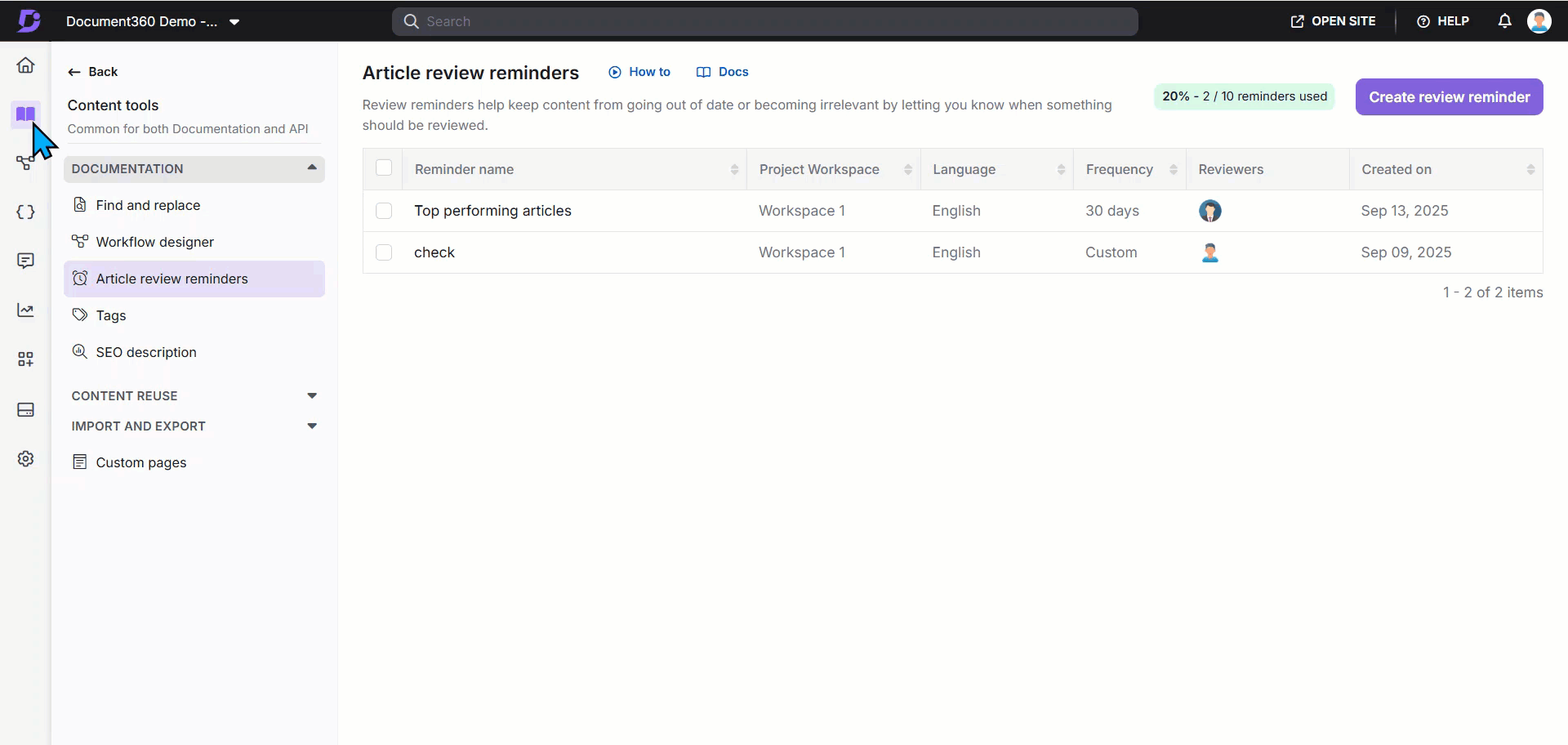The height and width of the screenshot is (745, 1568).
Task: Expand the CONTENT REUSE section
Action: tap(311, 396)
